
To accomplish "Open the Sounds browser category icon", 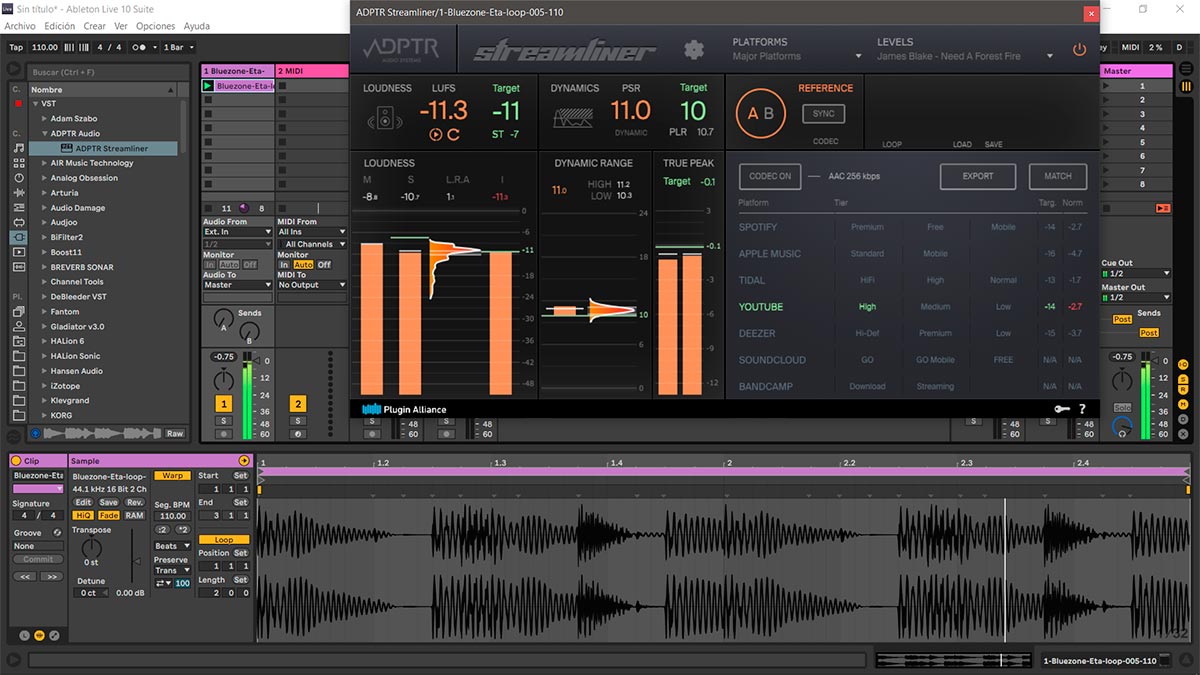I will coord(18,148).
